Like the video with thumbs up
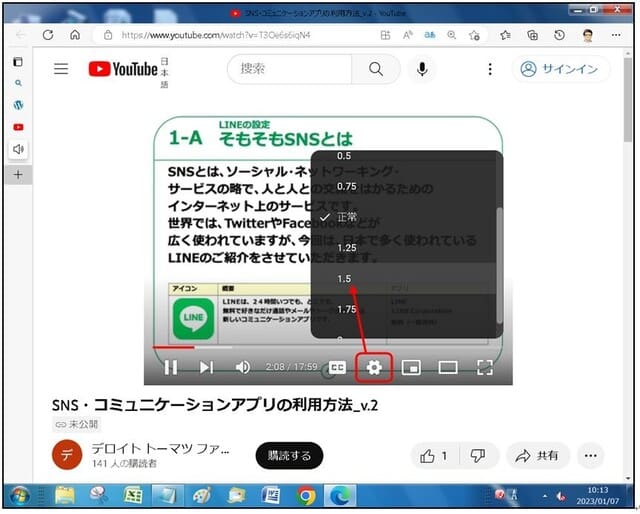 434,455
